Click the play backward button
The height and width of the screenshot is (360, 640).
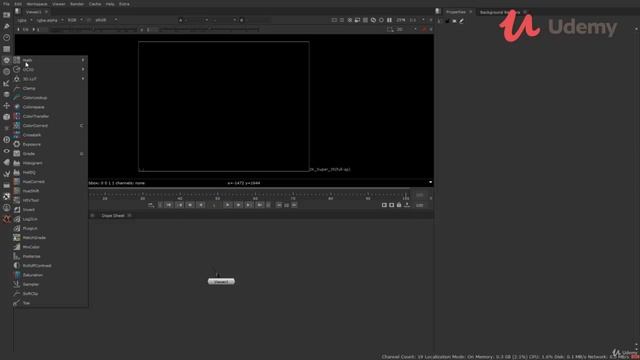[201, 205]
